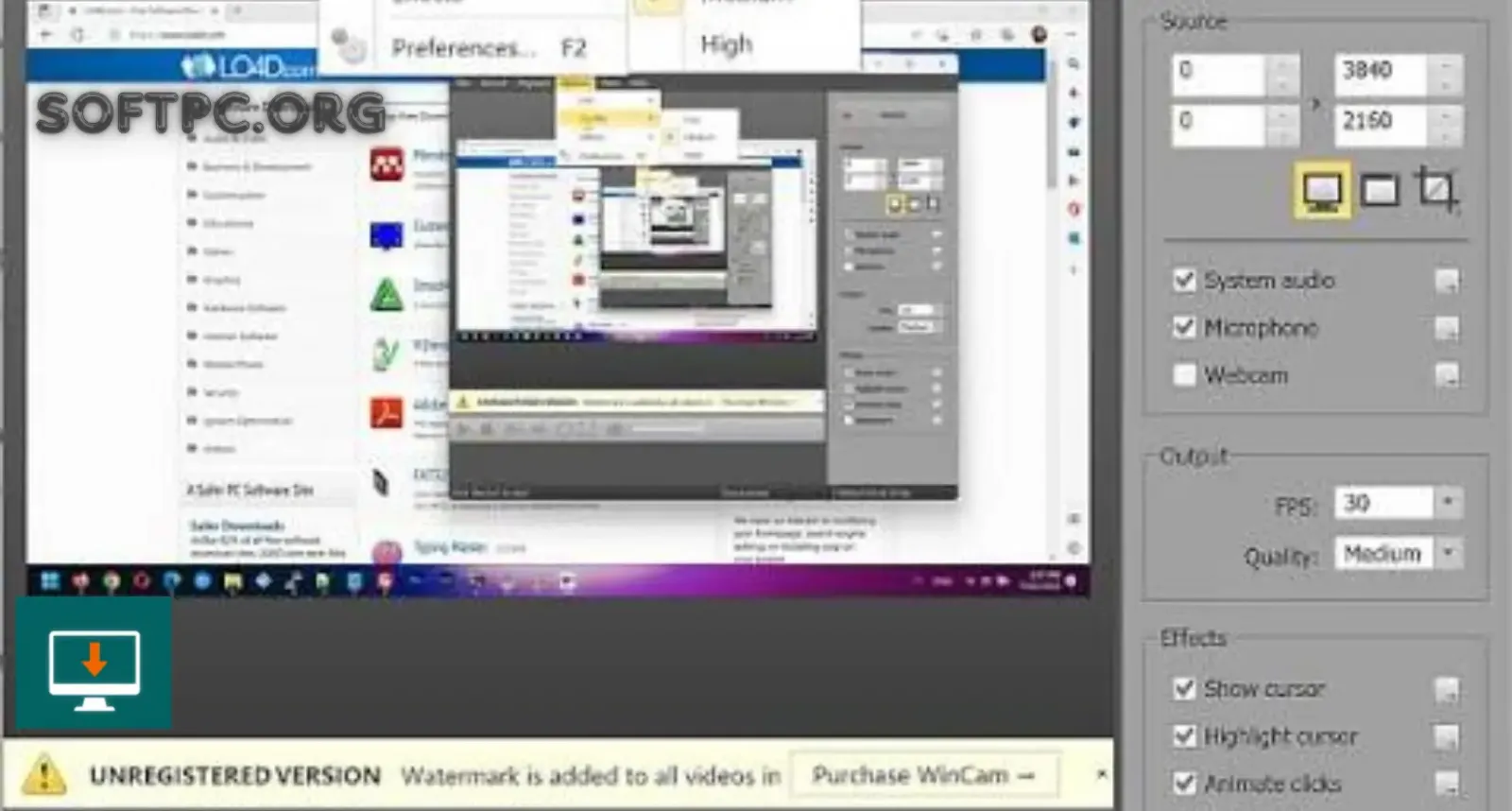Click the Preferences gear icon
1512x811 pixels.
pos(349,44)
